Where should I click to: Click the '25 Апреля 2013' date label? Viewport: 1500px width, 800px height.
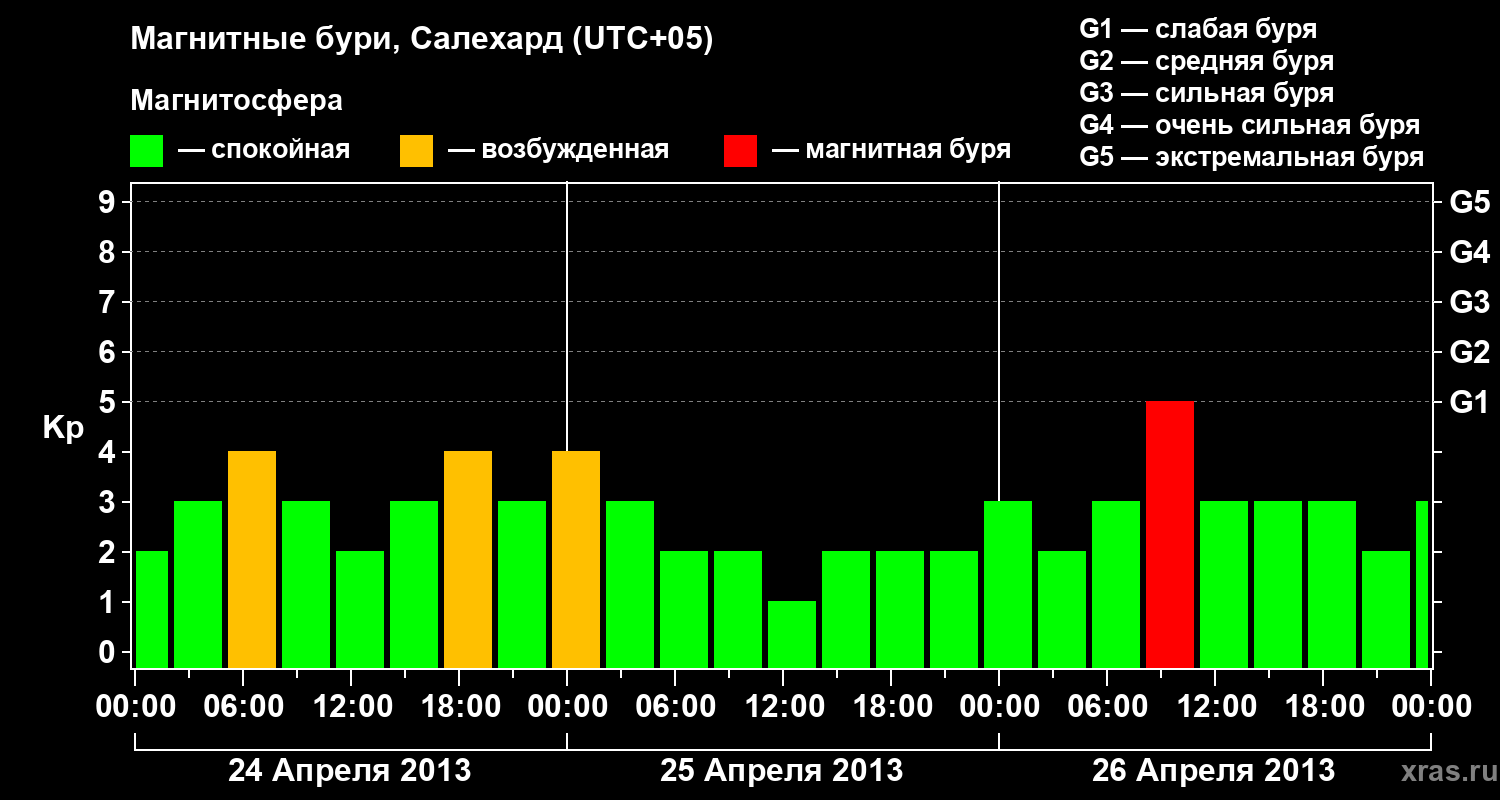tap(782, 771)
